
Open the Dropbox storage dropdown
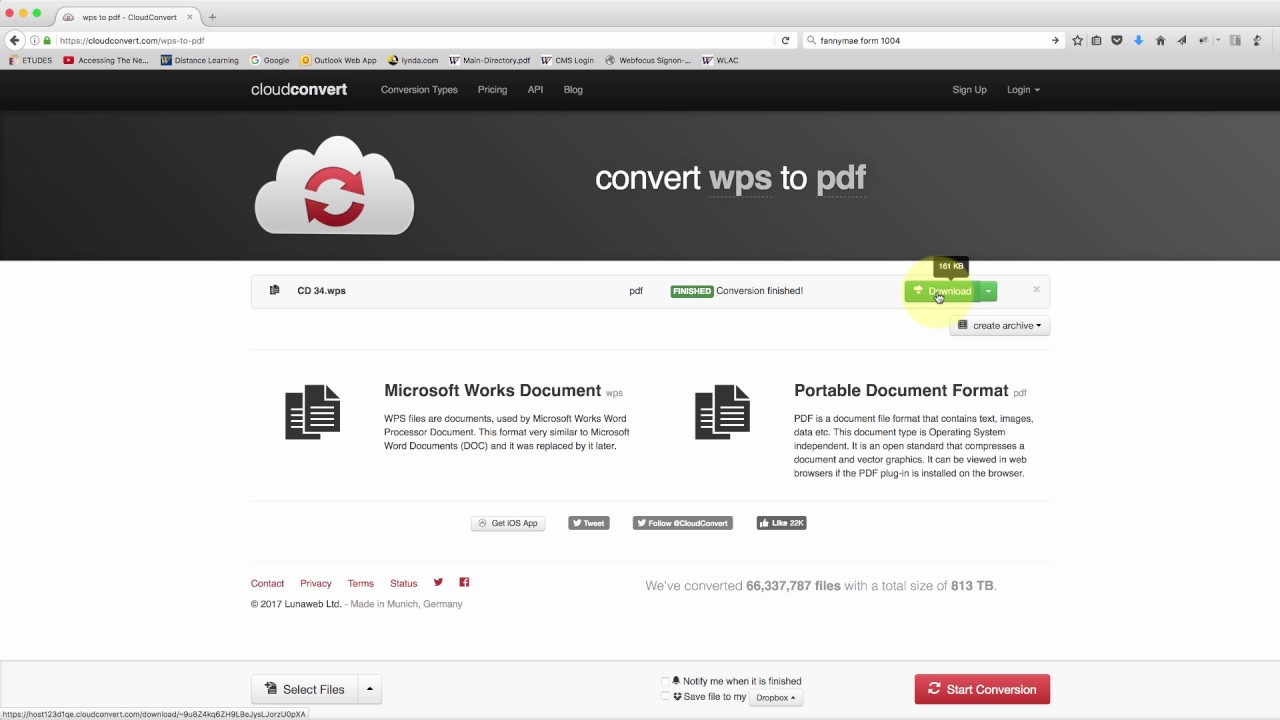[776, 698]
